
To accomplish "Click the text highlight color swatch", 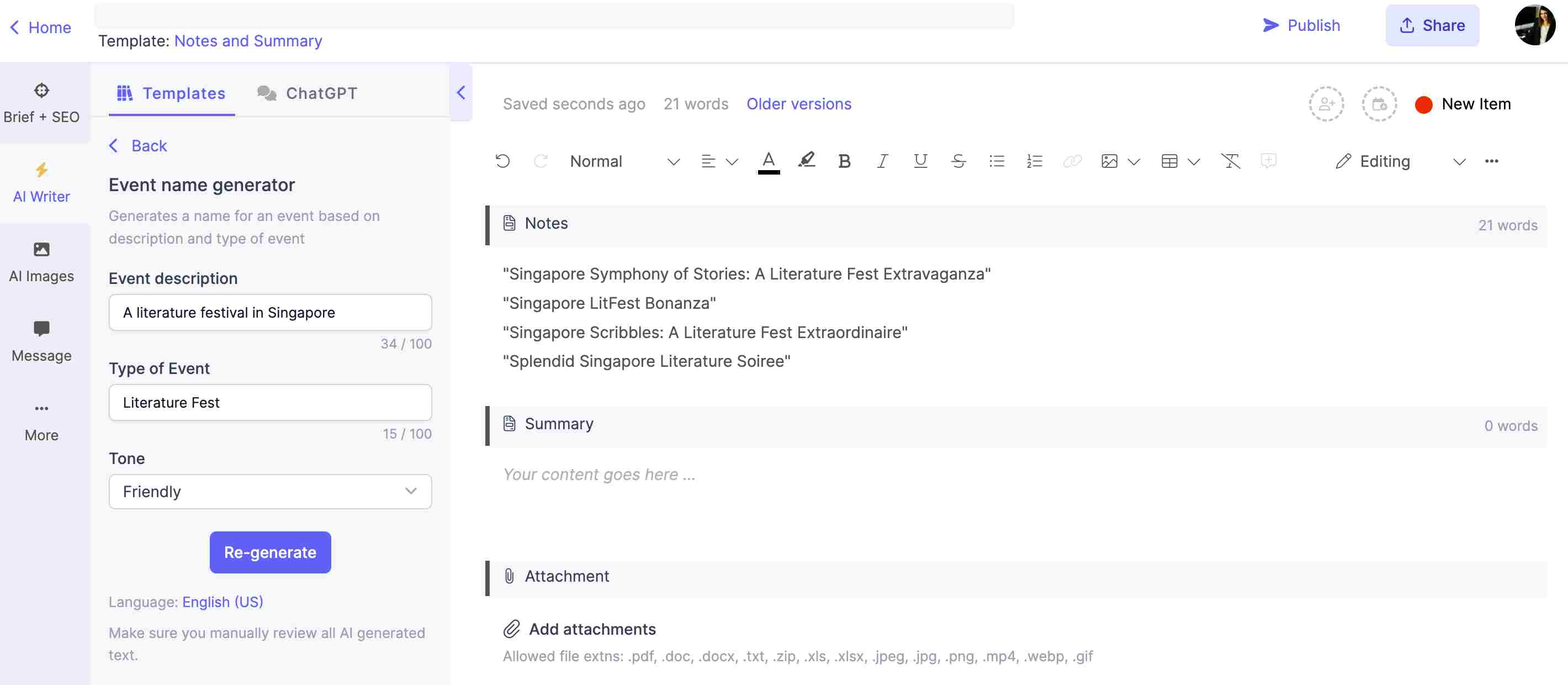I will point(806,160).
